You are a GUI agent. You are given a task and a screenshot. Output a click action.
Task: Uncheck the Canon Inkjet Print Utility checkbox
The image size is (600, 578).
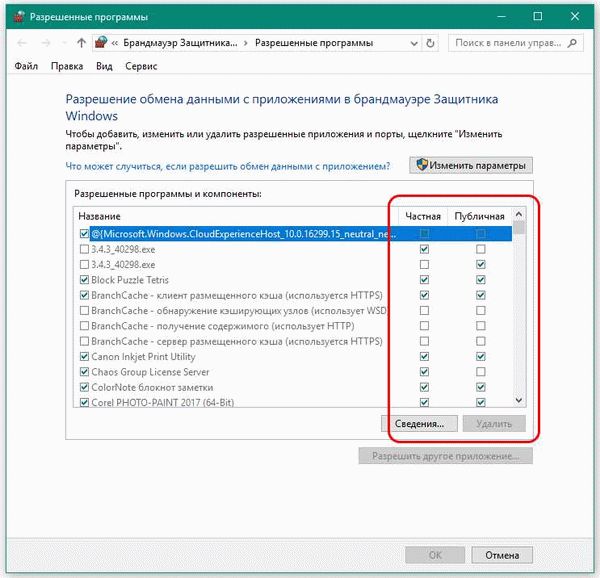pyautogui.click(x=83, y=356)
